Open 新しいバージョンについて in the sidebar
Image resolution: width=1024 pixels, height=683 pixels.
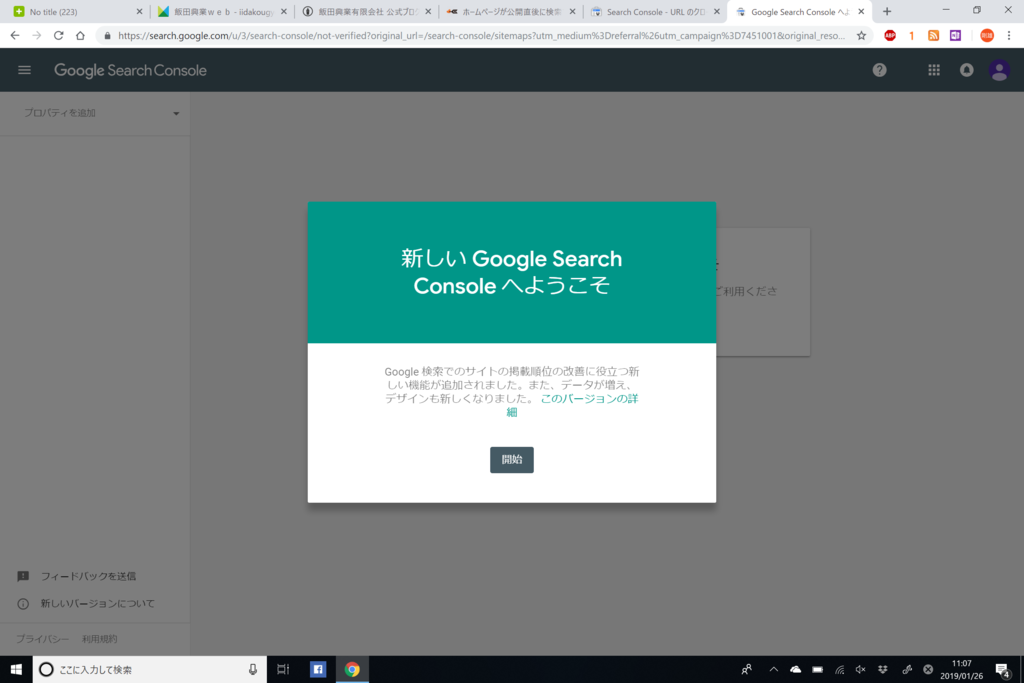point(97,603)
